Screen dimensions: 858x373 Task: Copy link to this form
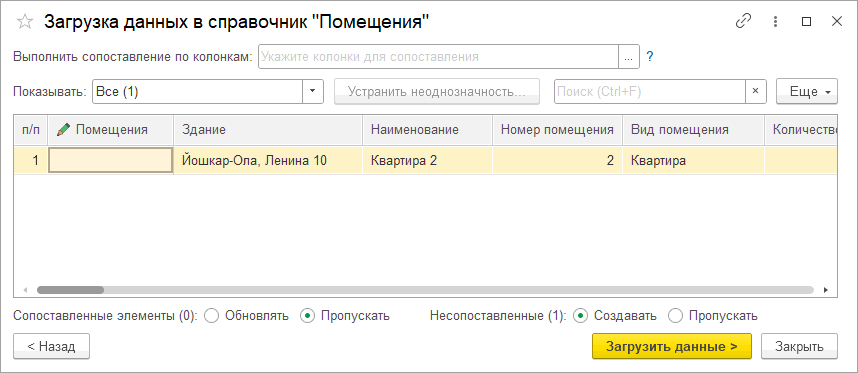click(x=743, y=21)
